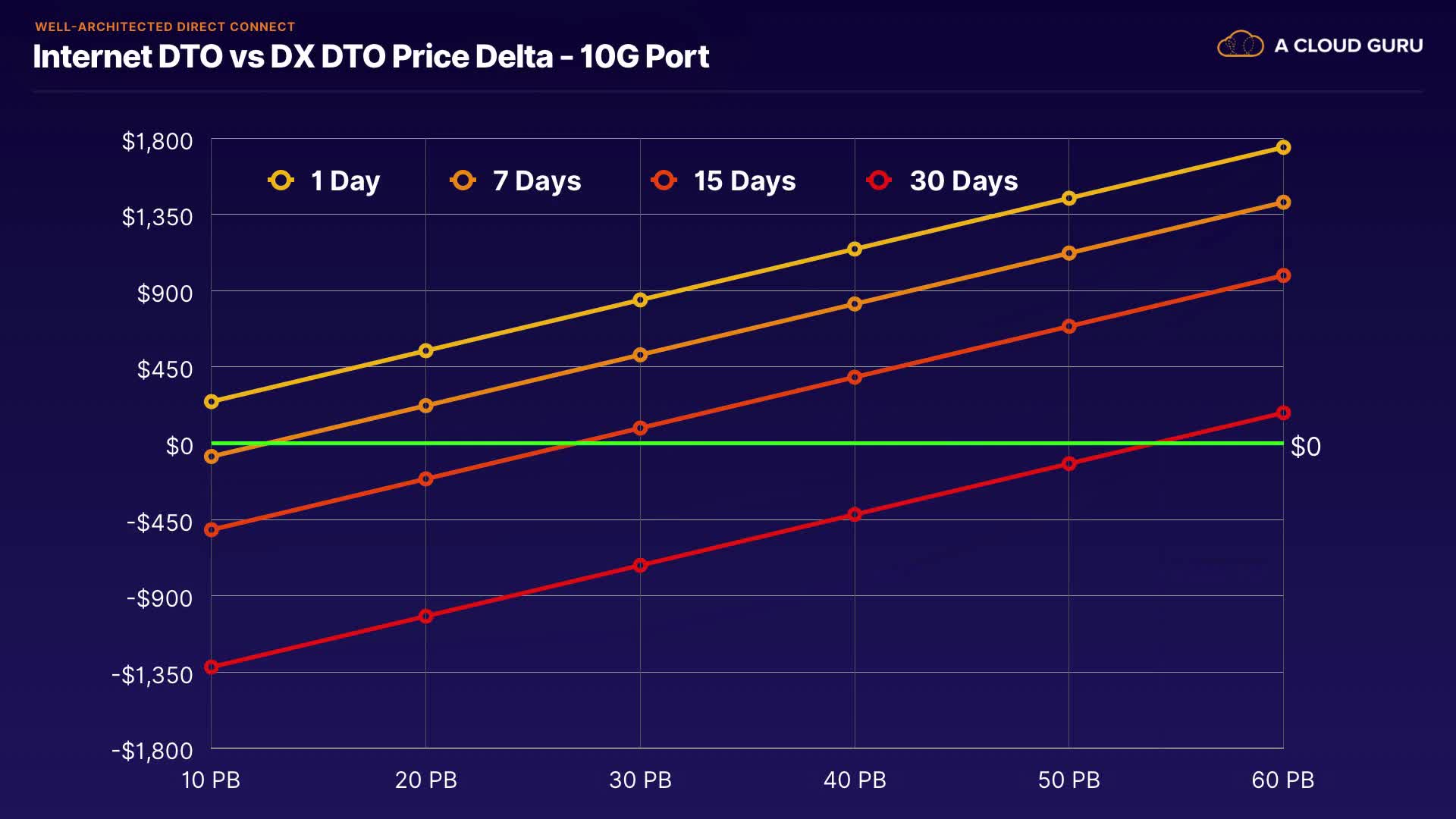The width and height of the screenshot is (1456, 819).
Task: Click the $1,800 y-axis label
Action: [x=158, y=141]
